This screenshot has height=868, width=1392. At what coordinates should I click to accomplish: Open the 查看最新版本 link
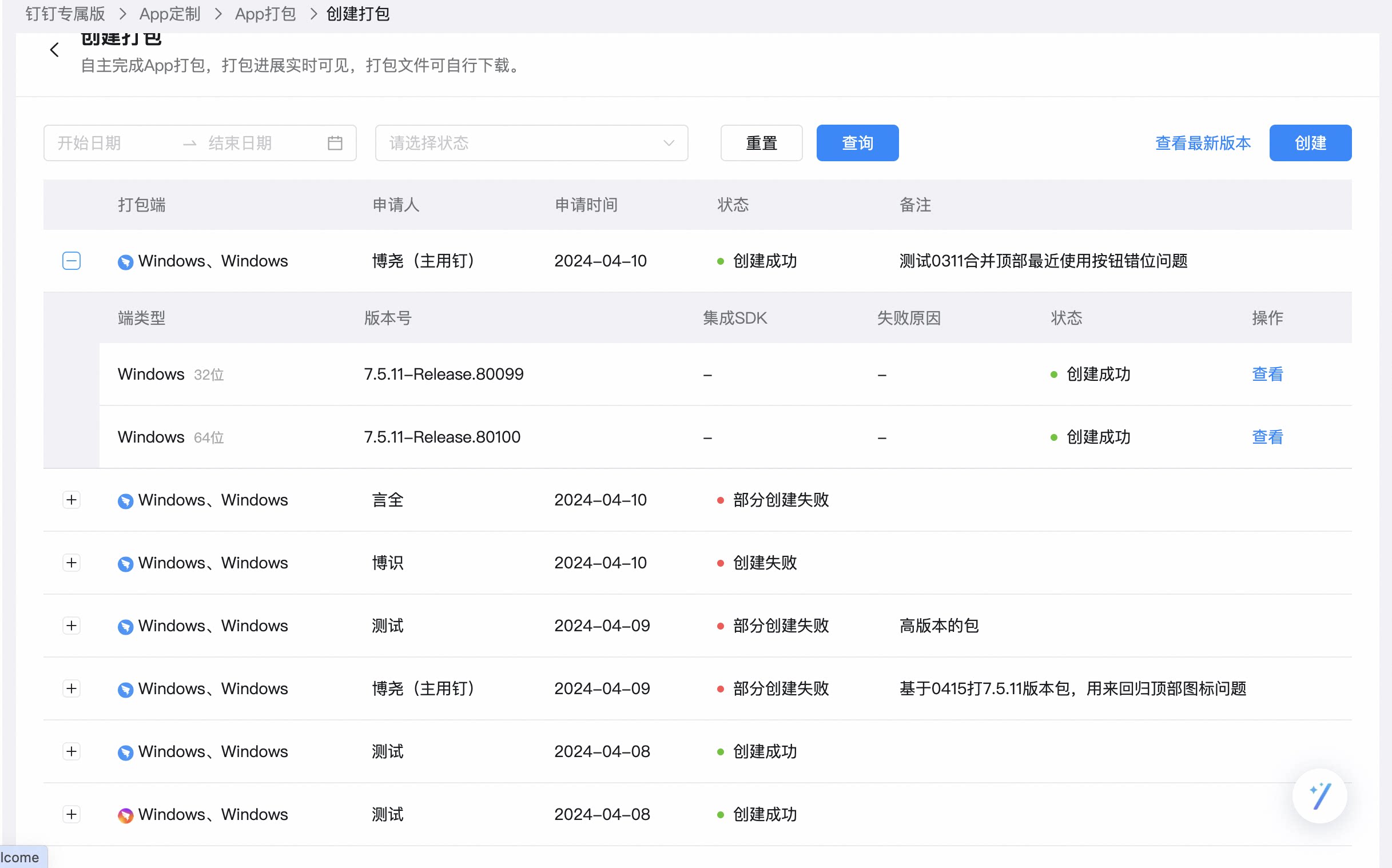[x=1203, y=143]
